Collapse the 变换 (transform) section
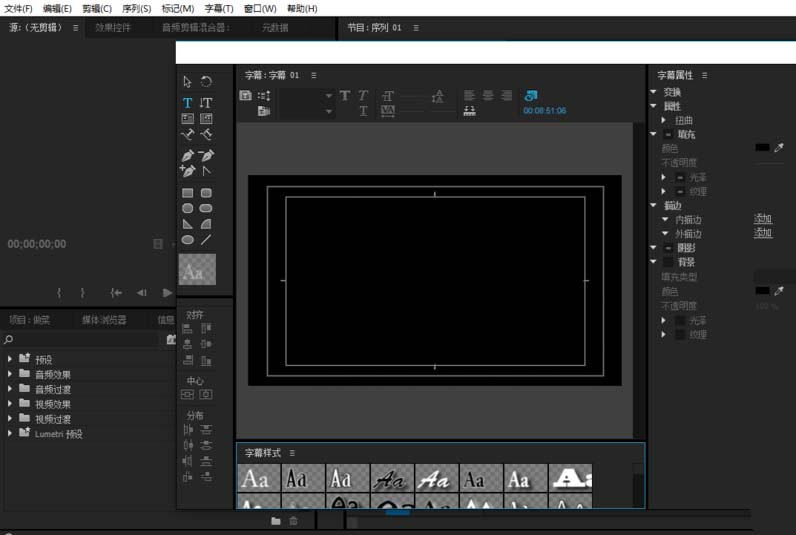This screenshot has width=796, height=535. pos(653,92)
